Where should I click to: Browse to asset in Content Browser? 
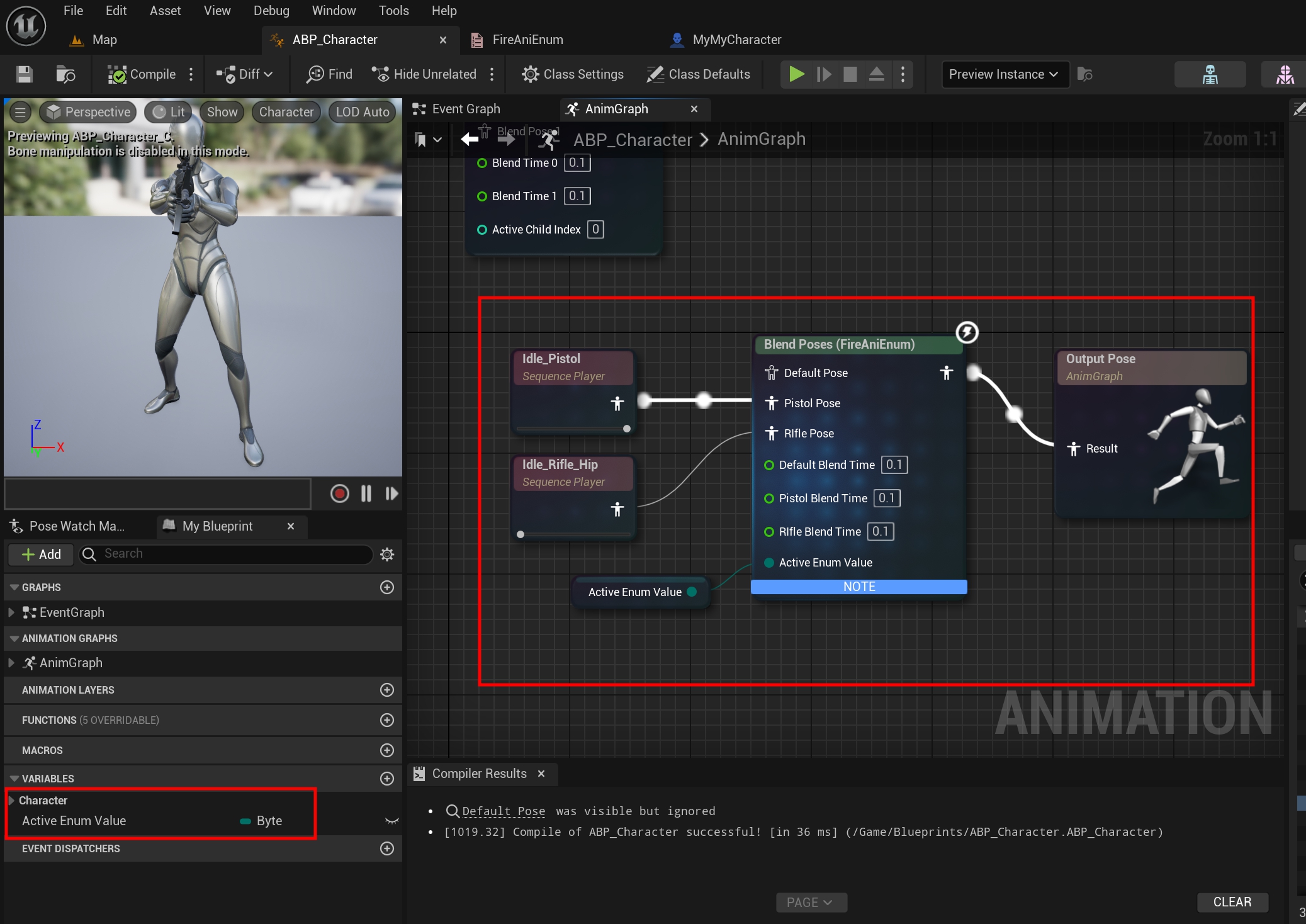65,74
